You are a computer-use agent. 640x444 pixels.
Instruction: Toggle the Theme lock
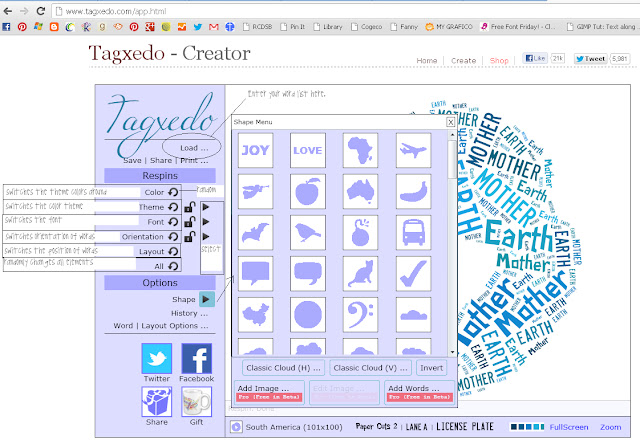pos(189,207)
